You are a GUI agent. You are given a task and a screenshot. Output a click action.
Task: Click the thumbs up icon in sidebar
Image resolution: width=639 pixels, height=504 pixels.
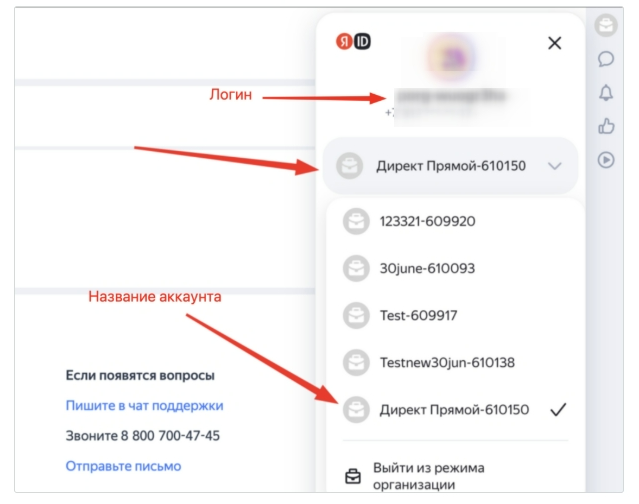tap(605, 126)
